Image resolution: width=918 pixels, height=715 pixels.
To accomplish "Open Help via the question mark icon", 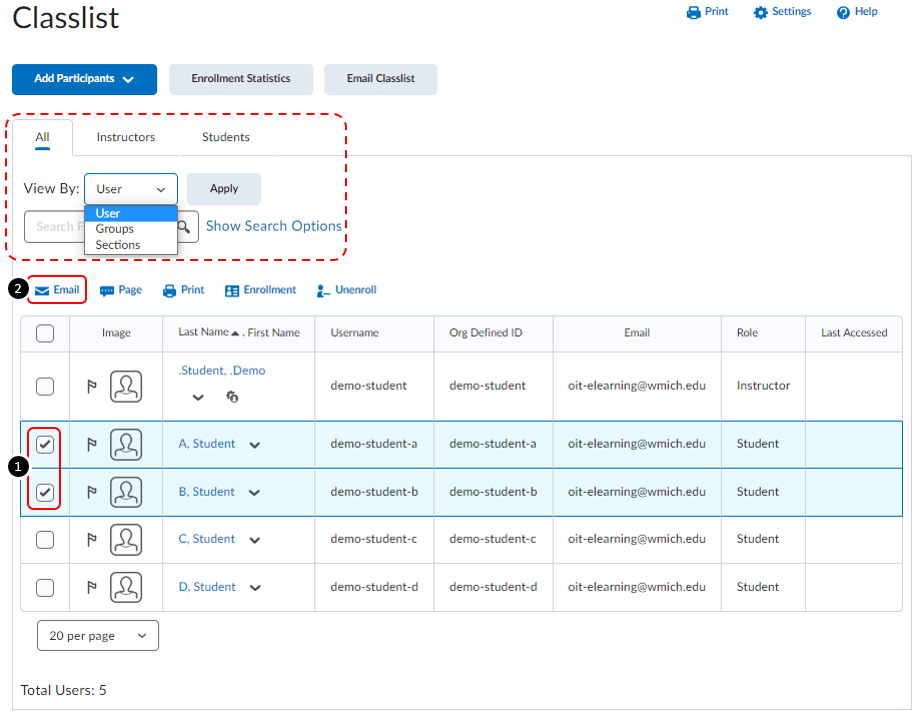I will [x=843, y=13].
